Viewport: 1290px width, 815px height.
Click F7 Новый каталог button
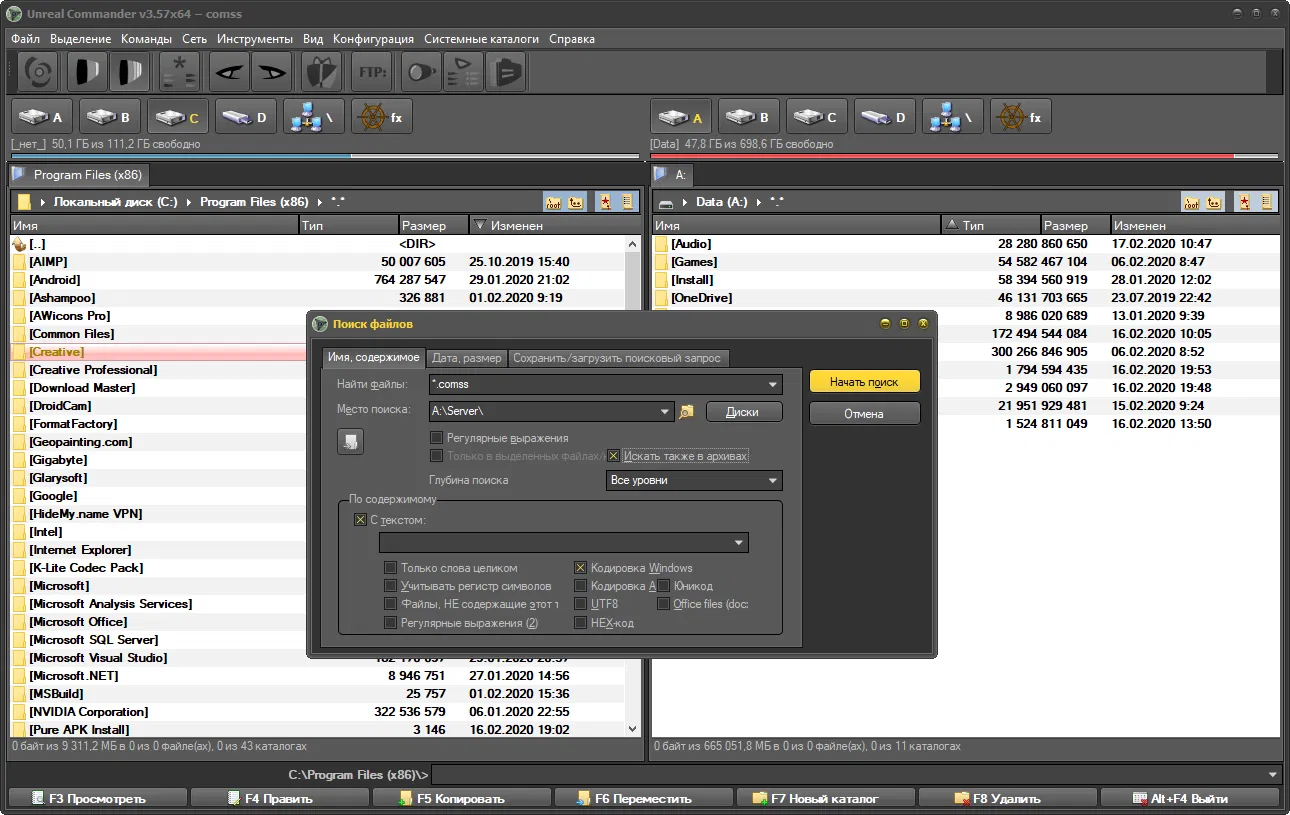pyautogui.click(x=825, y=798)
